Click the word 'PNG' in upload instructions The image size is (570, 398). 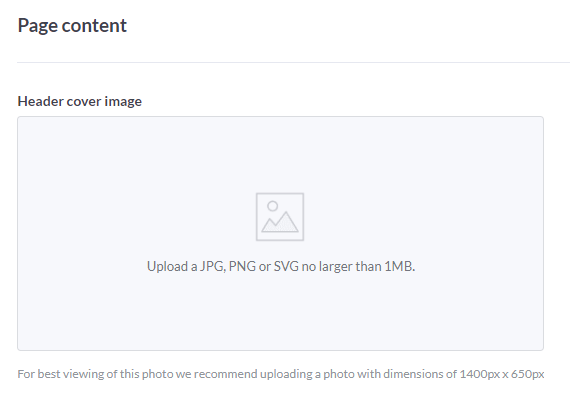coord(242,266)
